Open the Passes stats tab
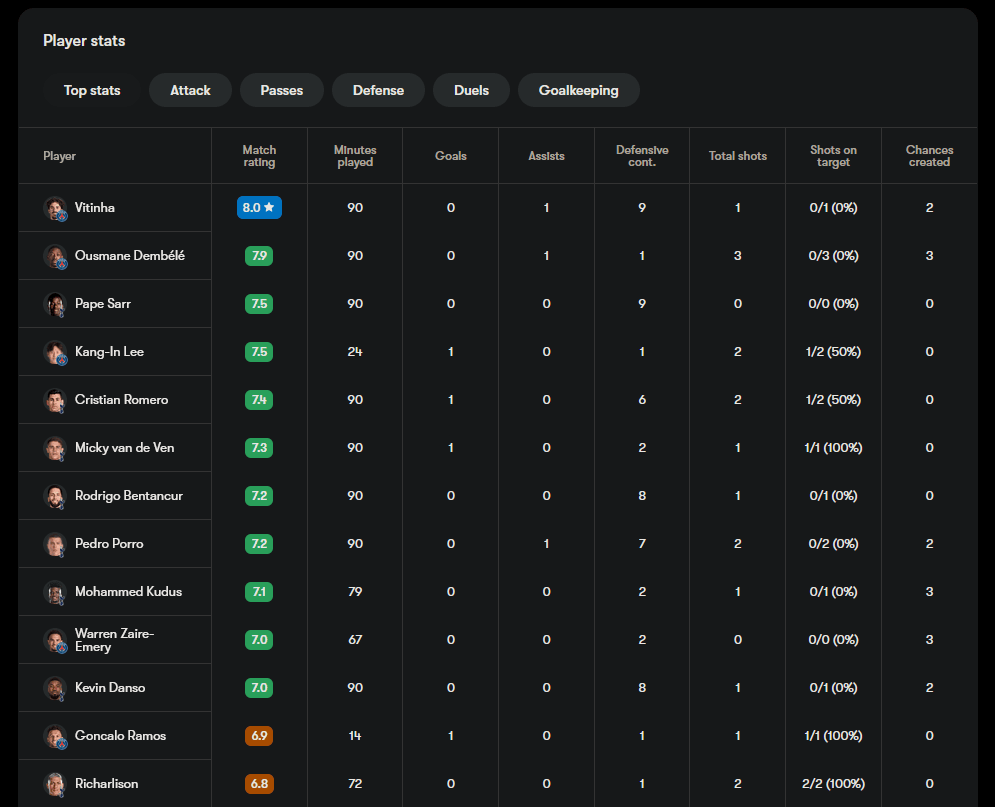This screenshot has width=995, height=807. (x=281, y=90)
